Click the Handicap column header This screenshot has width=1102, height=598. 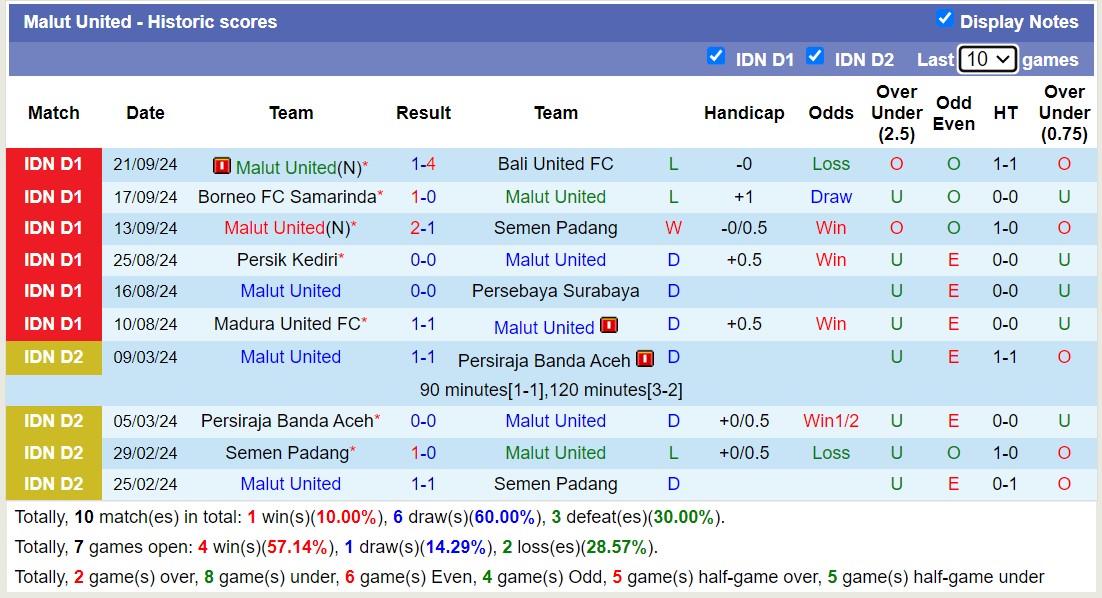(x=744, y=113)
